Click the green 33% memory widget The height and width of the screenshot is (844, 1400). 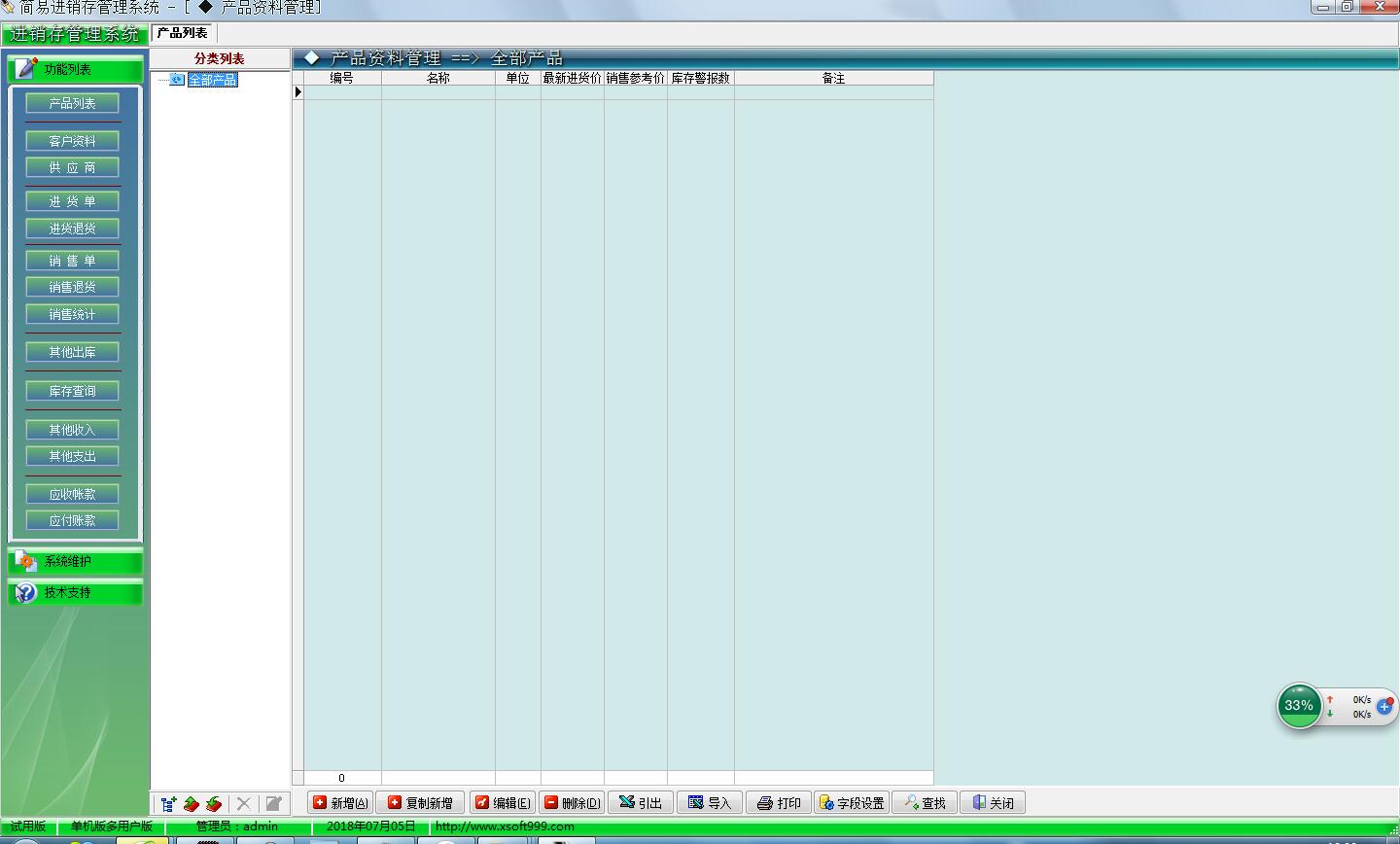pyautogui.click(x=1299, y=706)
